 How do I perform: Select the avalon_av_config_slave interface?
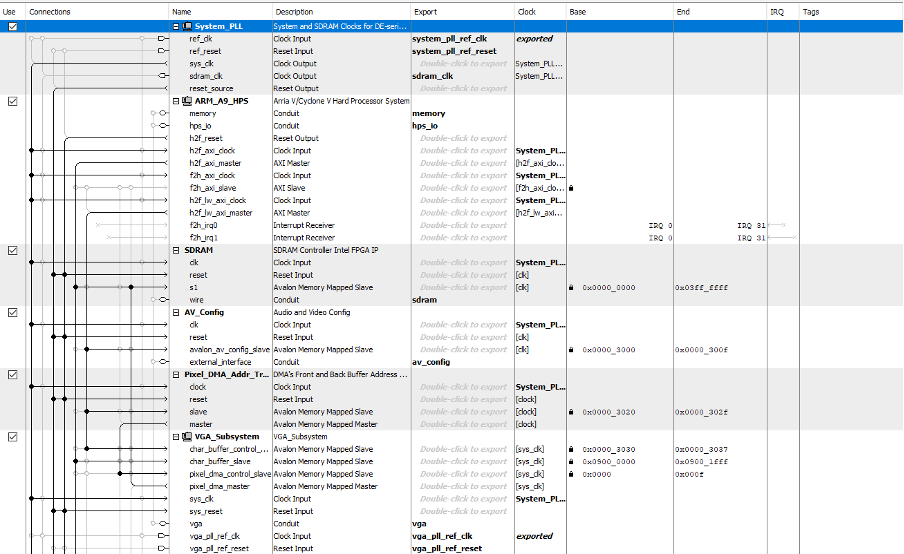[229, 350]
